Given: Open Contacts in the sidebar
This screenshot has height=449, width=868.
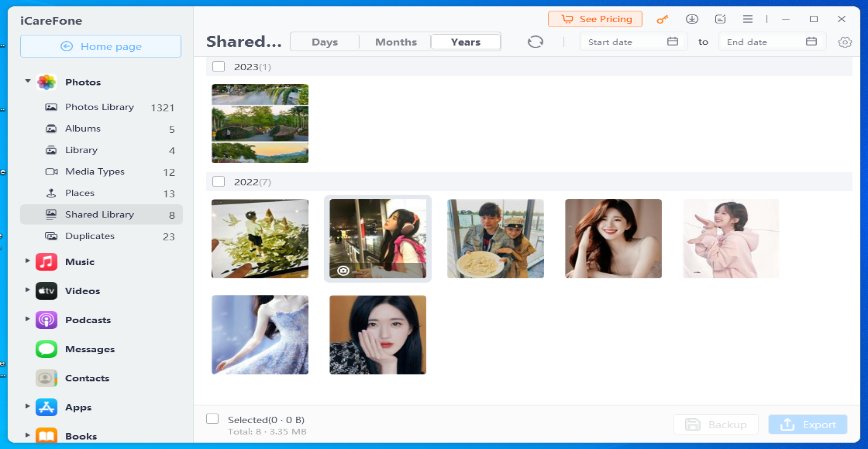Looking at the screenshot, I should click(x=86, y=378).
